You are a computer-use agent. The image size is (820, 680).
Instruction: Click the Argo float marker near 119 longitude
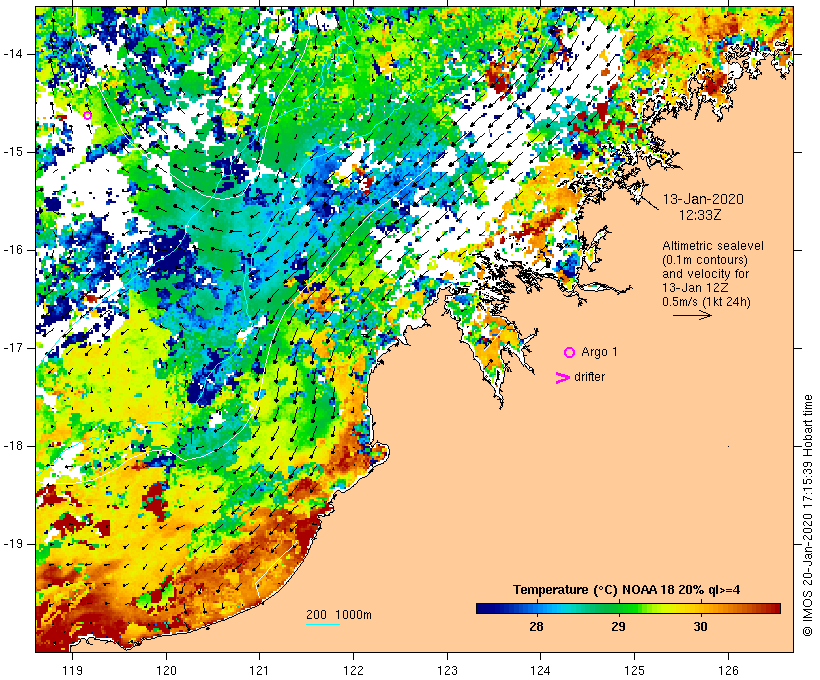(87, 116)
